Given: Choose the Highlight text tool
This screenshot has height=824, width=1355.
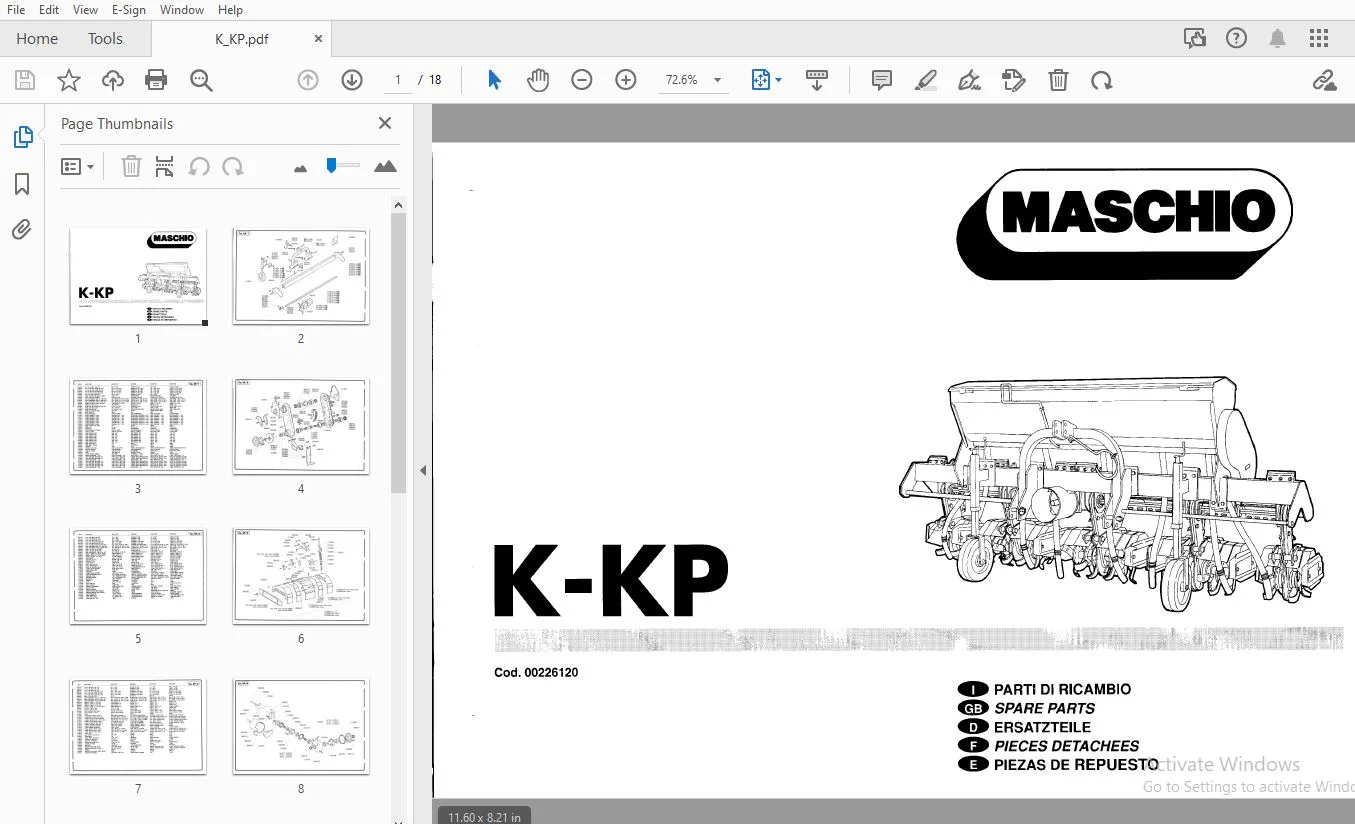Looking at the screenshot, I should (926, 80).
